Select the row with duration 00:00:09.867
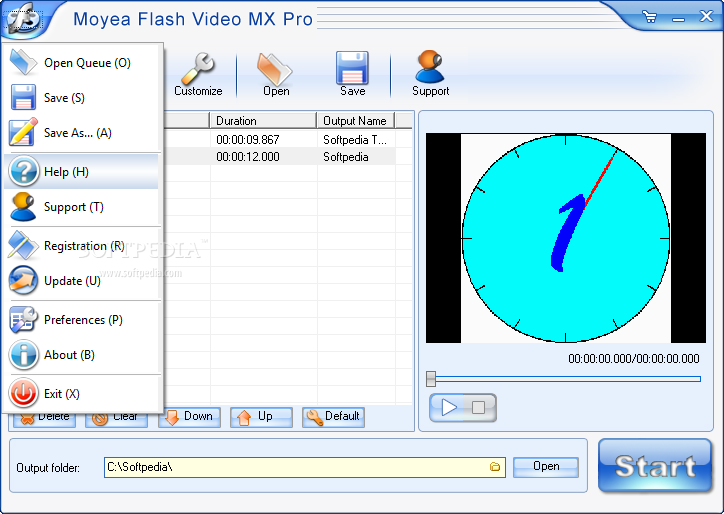This screenshot has height=514, width=724. pyautogui.click(x=288, y=139)
